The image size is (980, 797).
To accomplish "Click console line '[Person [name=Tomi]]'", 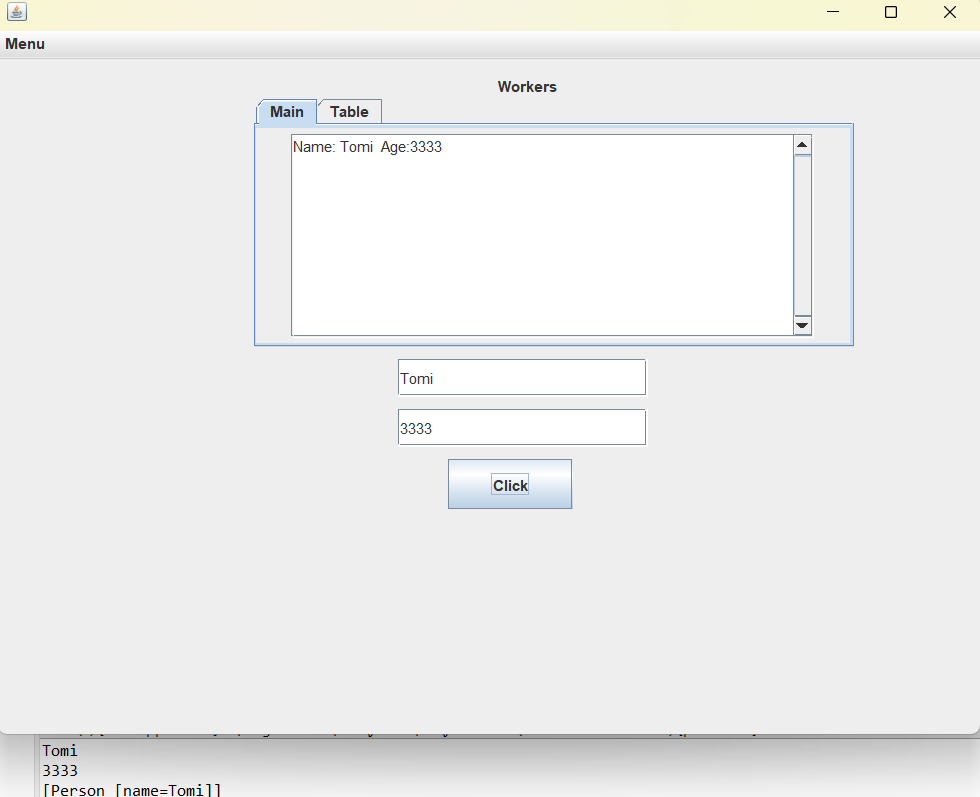I will [132, 790].
